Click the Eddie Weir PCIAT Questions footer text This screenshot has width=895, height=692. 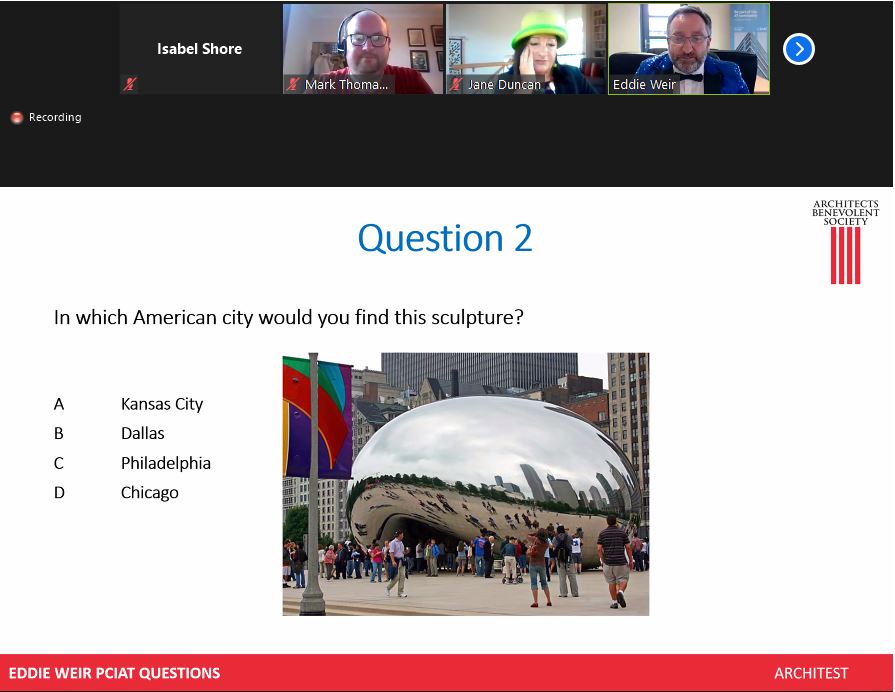[114, 673]
